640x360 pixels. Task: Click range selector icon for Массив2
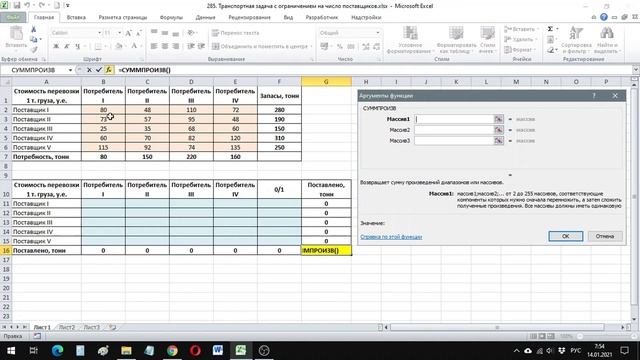(498, 130)
